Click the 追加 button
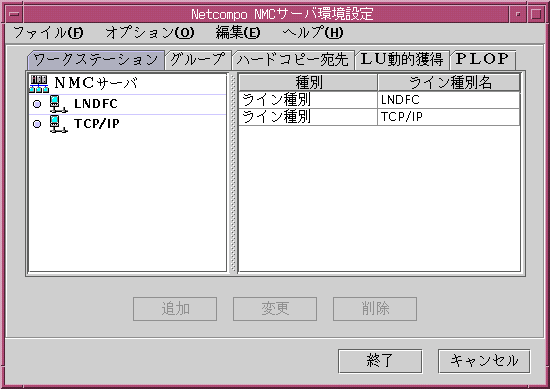The width and height of the screenshot is (550, 389). point(175,309)
